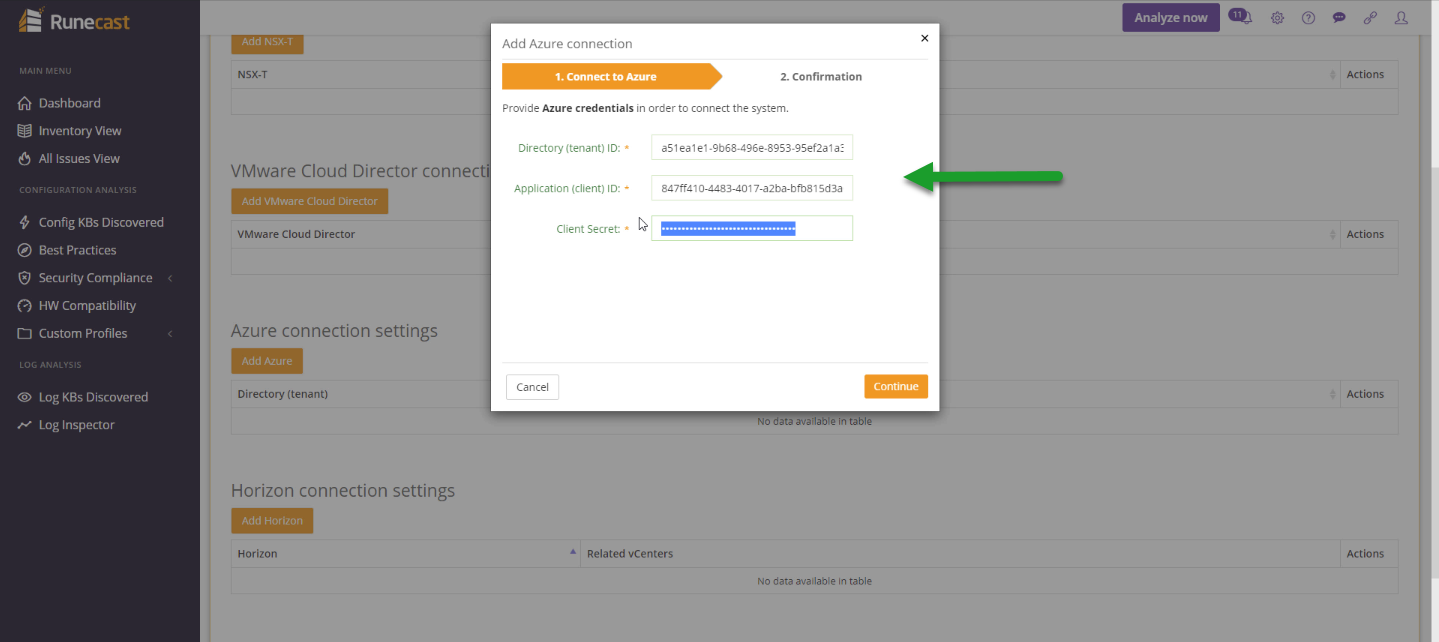
Task: Open HW Compatibility page
Action: pyautogui.click(x=87, y=306)
